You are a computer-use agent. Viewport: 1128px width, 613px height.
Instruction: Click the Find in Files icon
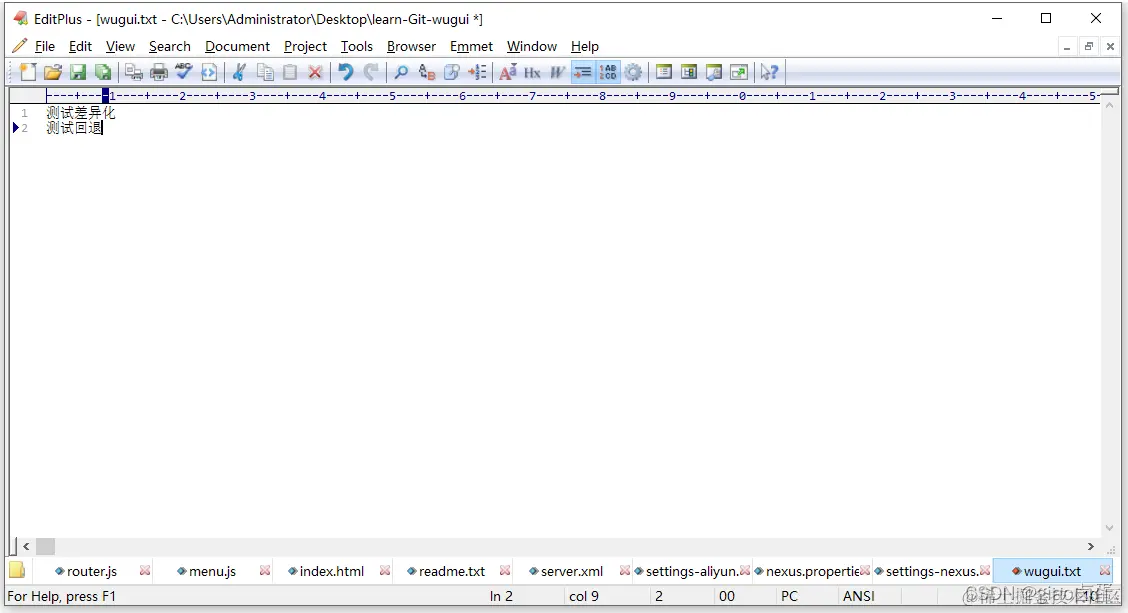(x=452, y=72)
